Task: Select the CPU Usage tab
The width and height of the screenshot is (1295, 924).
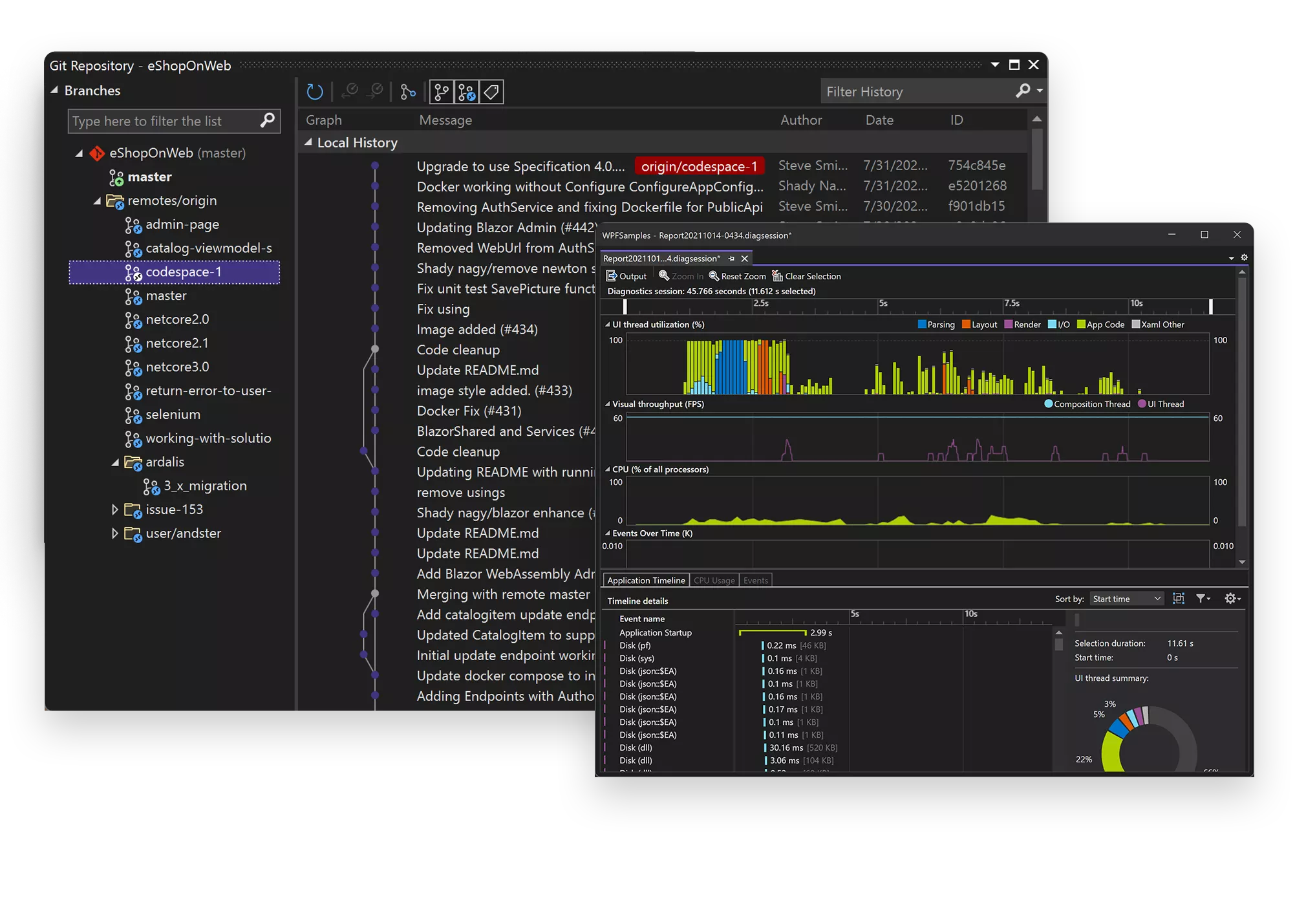Action: [713, 580]
